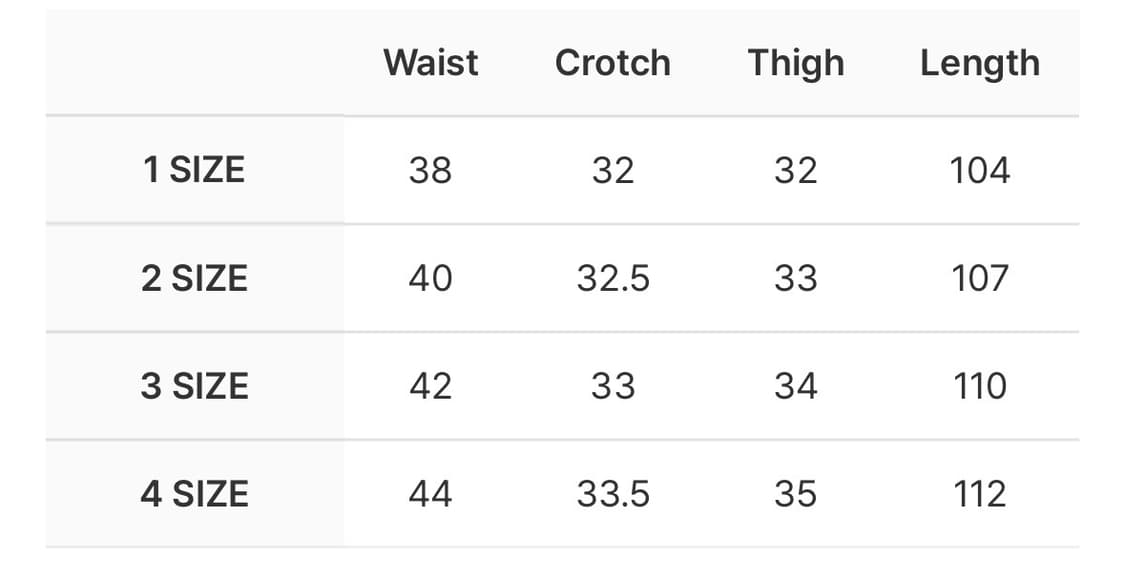
Task: Click the length value 104
Action: (x=979, y=170)
